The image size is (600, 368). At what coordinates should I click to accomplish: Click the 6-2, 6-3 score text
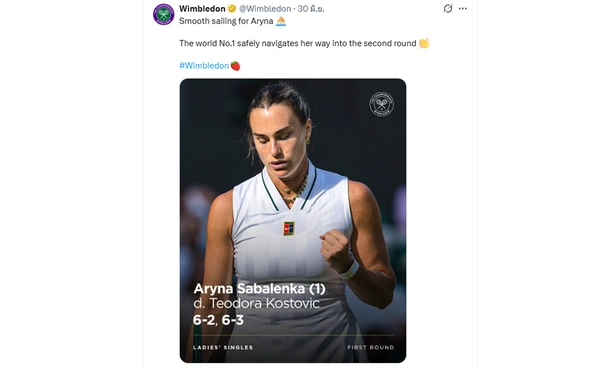coord(218,320)
